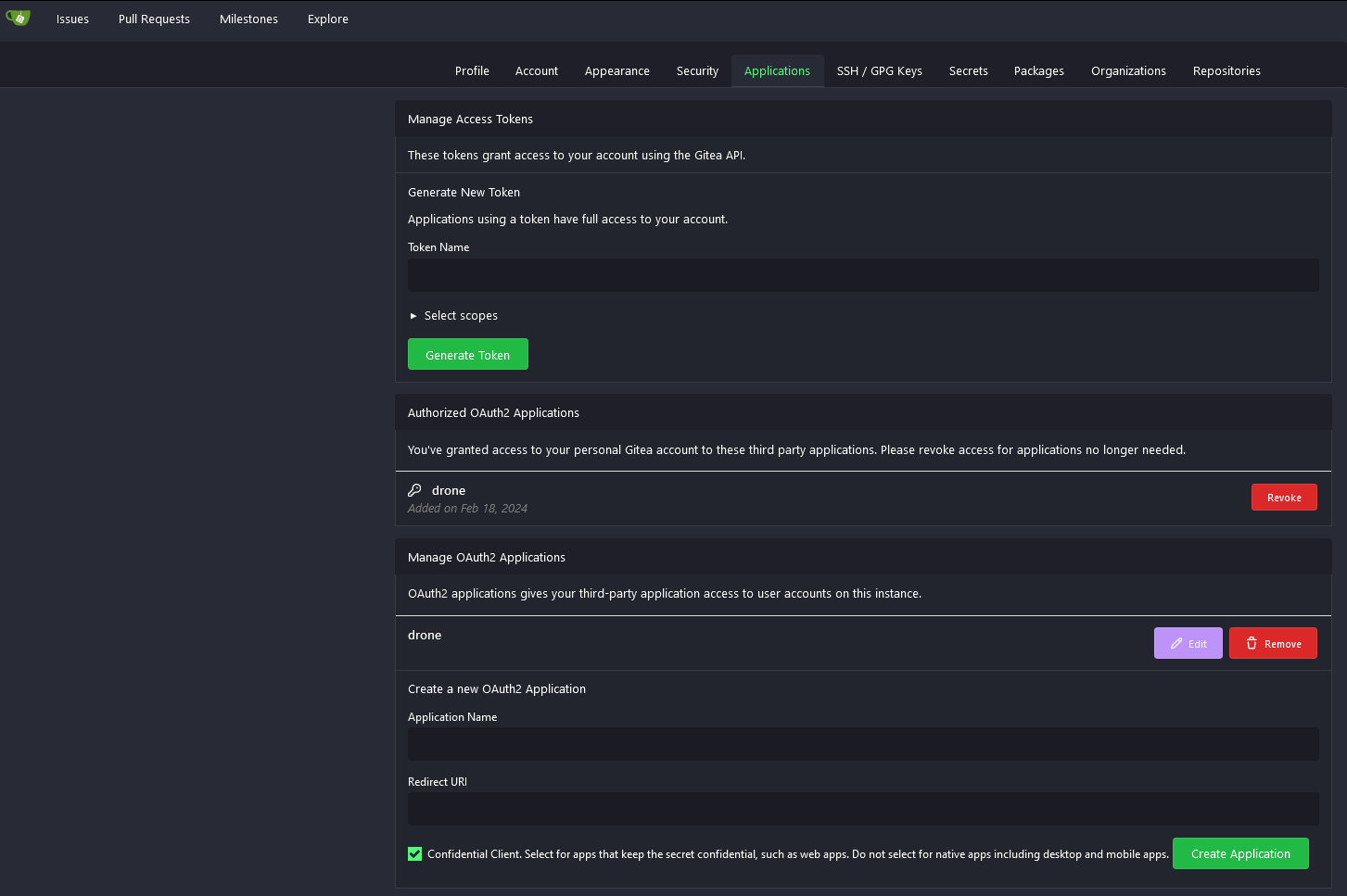
Task: Open the Organizations settings tab
Action: [x=1127, y=71]
